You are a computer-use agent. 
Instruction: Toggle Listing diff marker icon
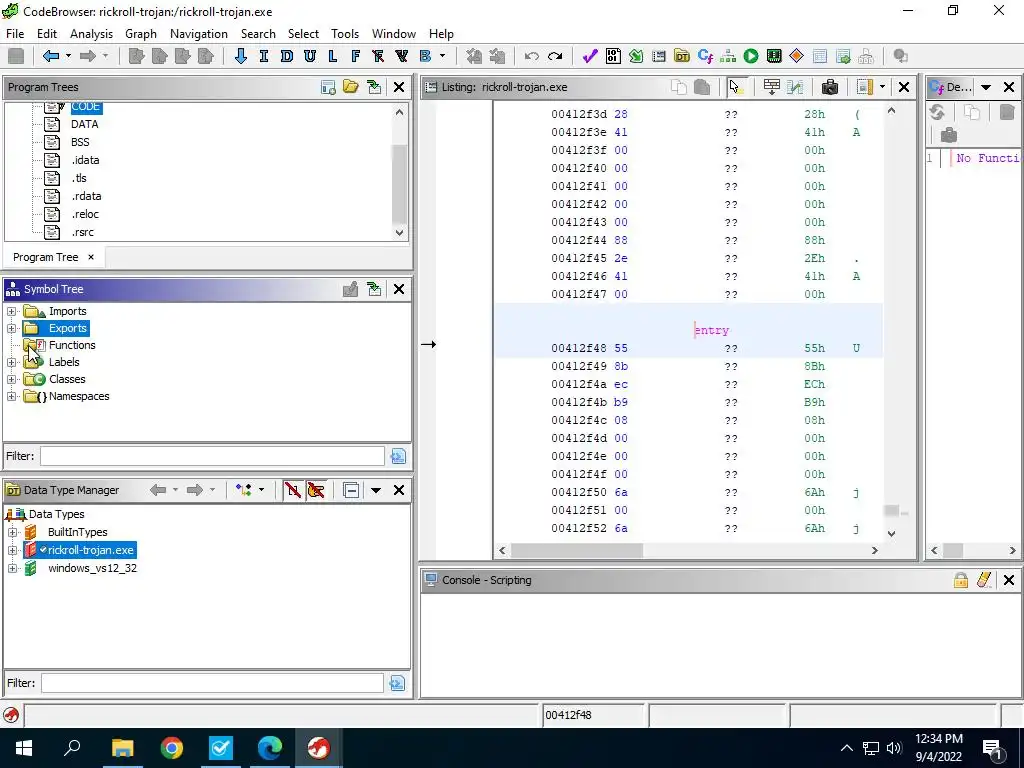point(795,87)
